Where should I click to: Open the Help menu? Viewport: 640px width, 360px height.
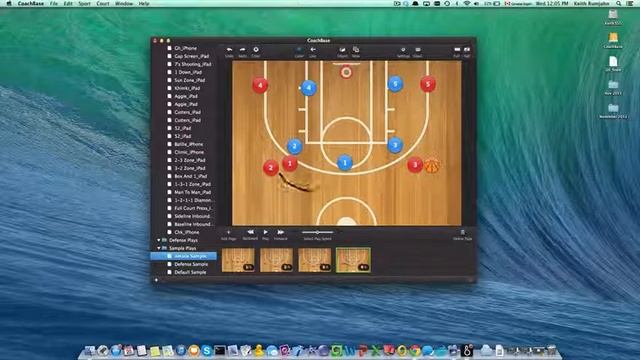coord(144,3)
